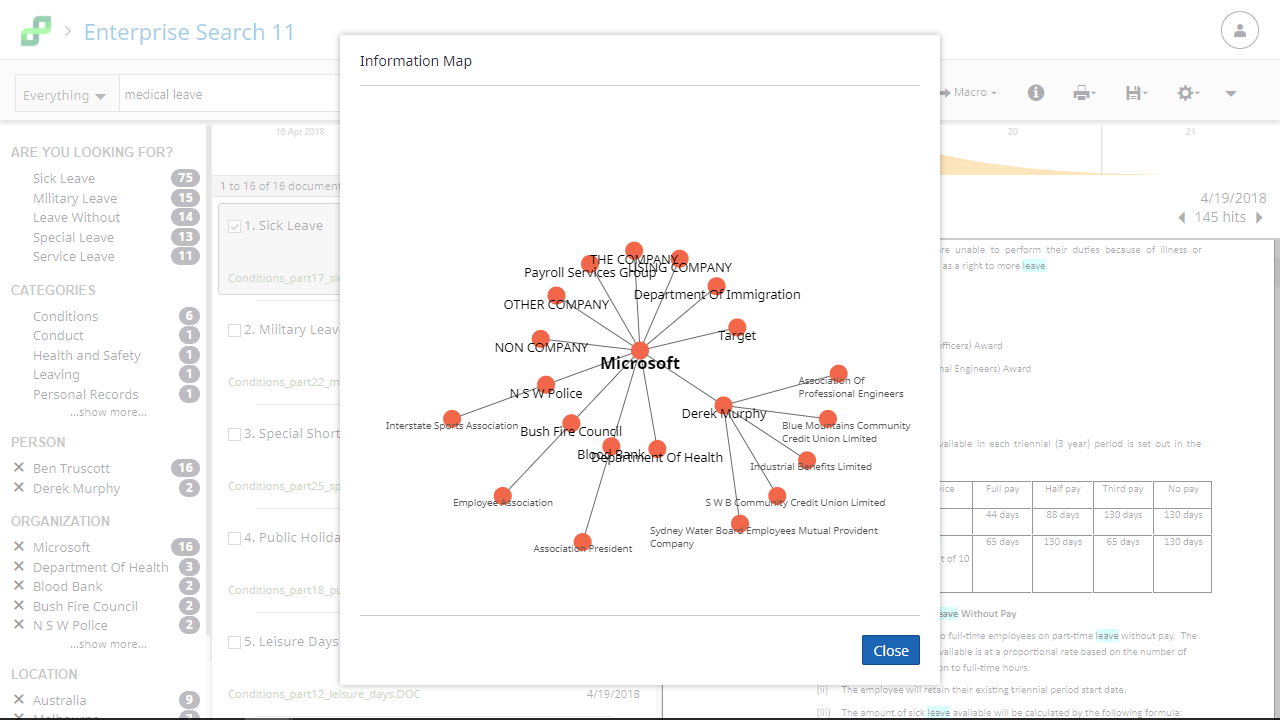This screenshot has height=720, width=1280.
Task: Toggle checkbox for 2. Military Leave
Action: (x=235, y=330)
